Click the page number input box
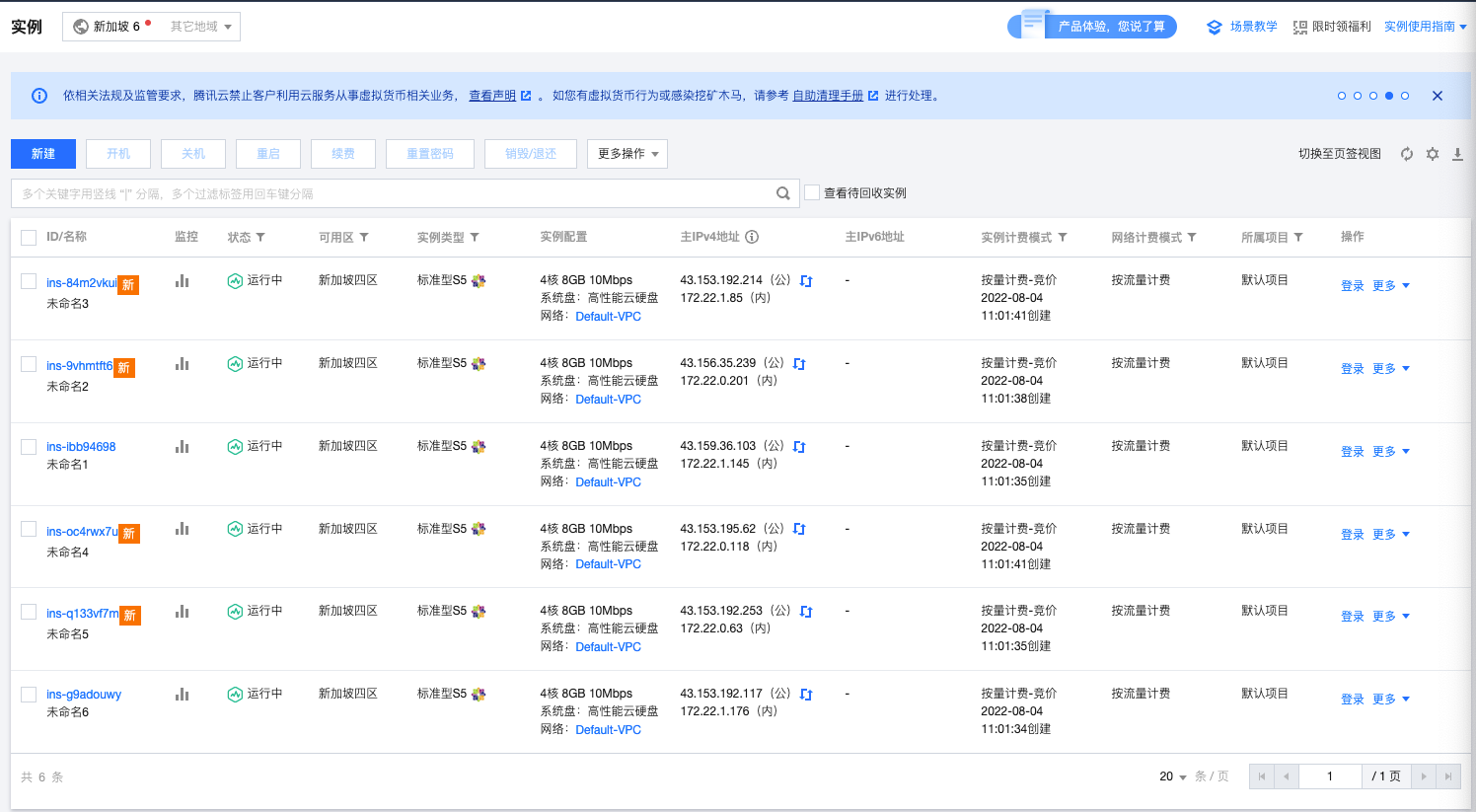The height and width of the screenshot is (812, 1476). [1330, 776]
